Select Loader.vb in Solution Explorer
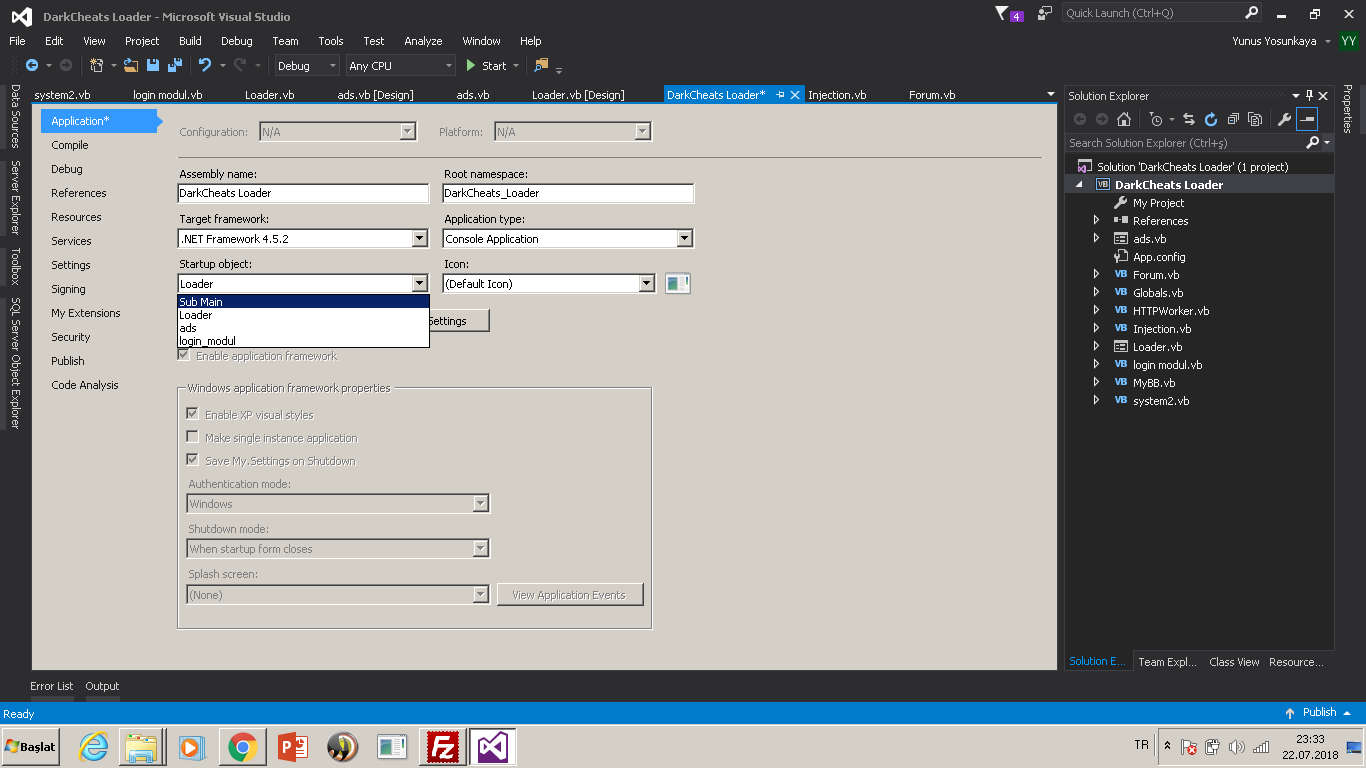The height and width of the screenshot is (768, 1366). (1158, 347)
